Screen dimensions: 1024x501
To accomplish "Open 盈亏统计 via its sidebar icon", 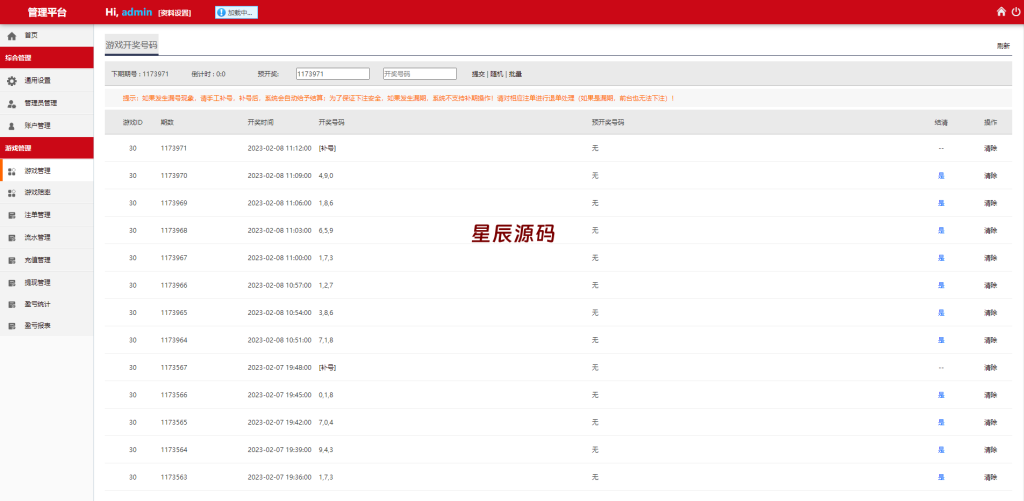I will click(11, 305).
